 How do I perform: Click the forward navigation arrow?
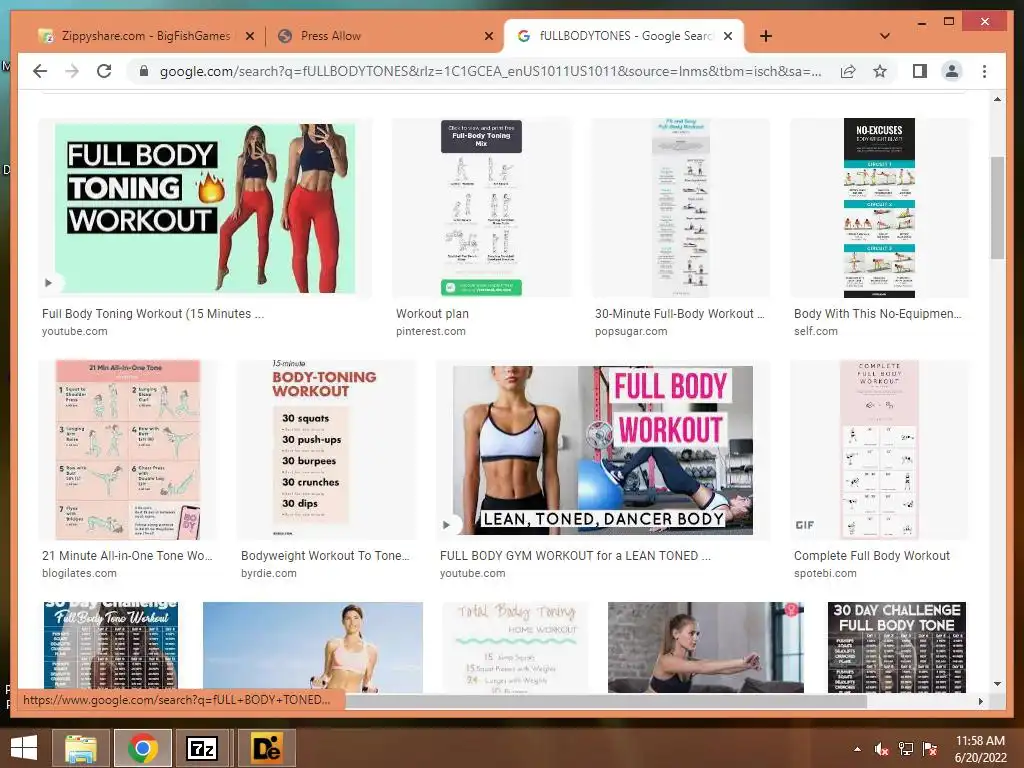point(72,71)
